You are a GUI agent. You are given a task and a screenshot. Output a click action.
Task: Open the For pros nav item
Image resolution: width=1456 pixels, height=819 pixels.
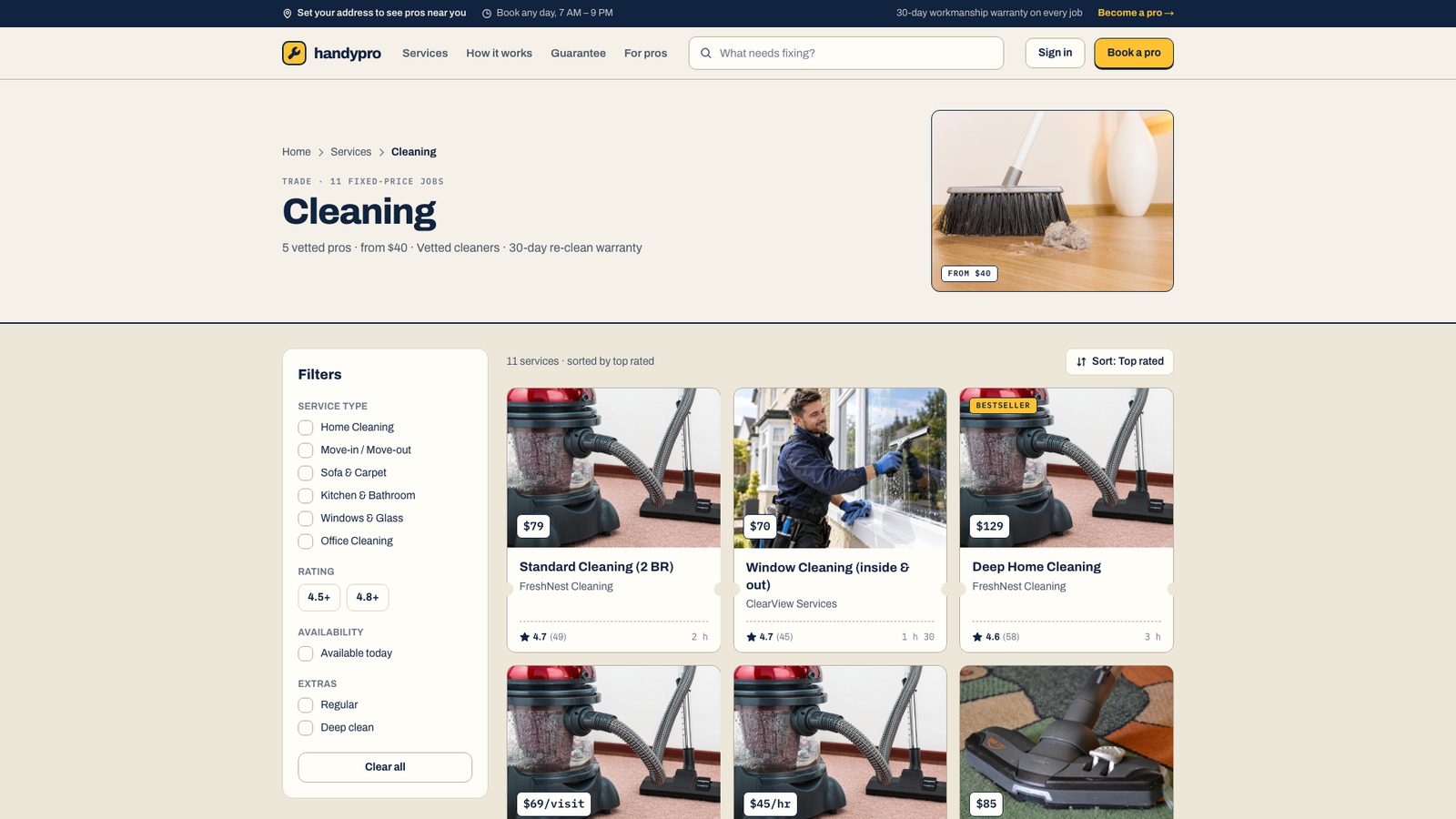tap(645, 54)
